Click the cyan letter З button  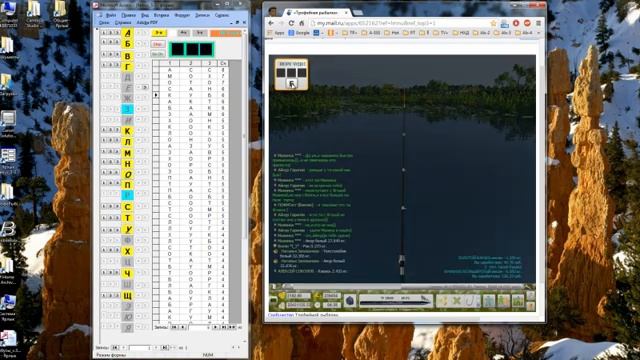[128, 109]
